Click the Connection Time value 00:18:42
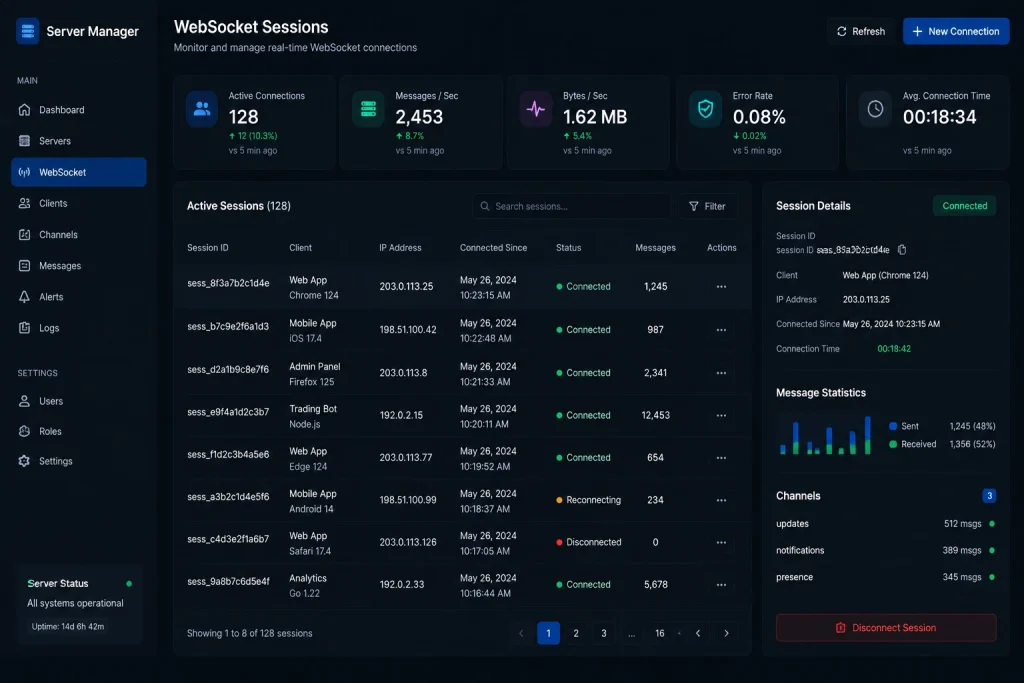1024x683 pixels. 893,349
